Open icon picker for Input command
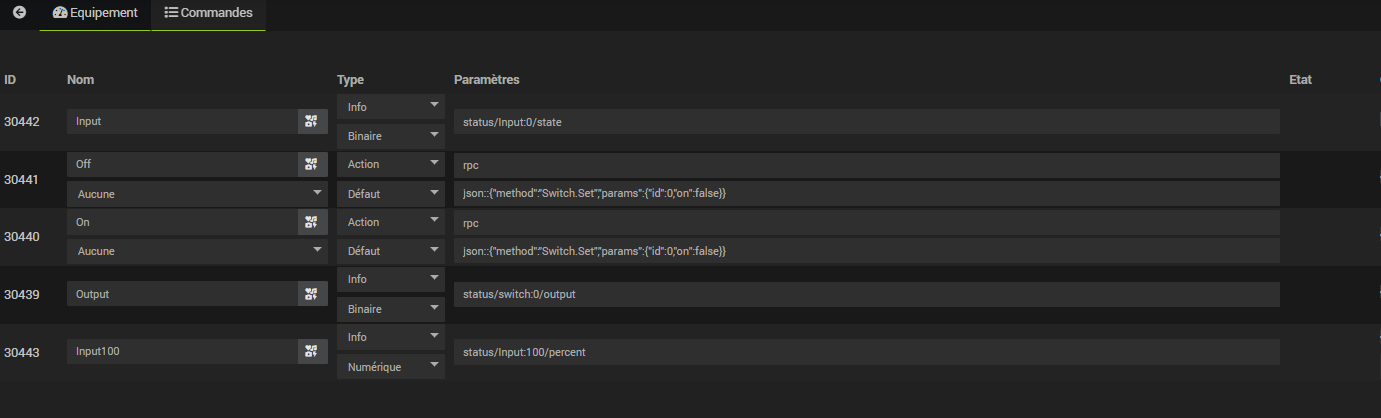The height and width of the screenshot is (418, 1381). coord(312,121)
